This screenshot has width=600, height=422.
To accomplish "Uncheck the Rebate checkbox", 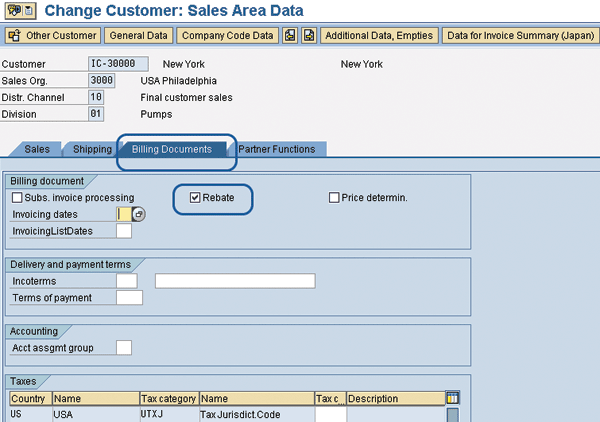I will click(x=195, y=198).
